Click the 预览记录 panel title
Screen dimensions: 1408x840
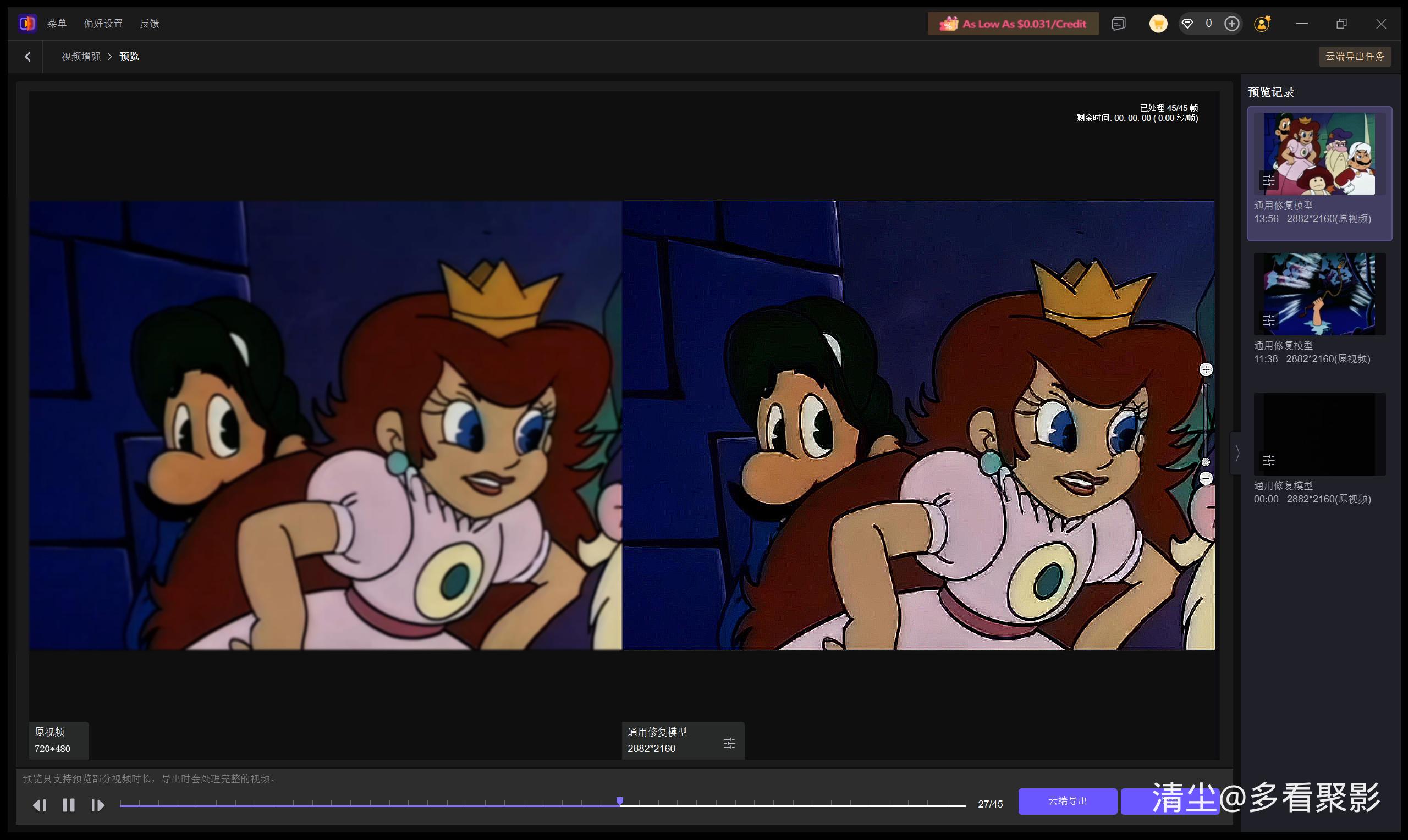point(1271,92)
